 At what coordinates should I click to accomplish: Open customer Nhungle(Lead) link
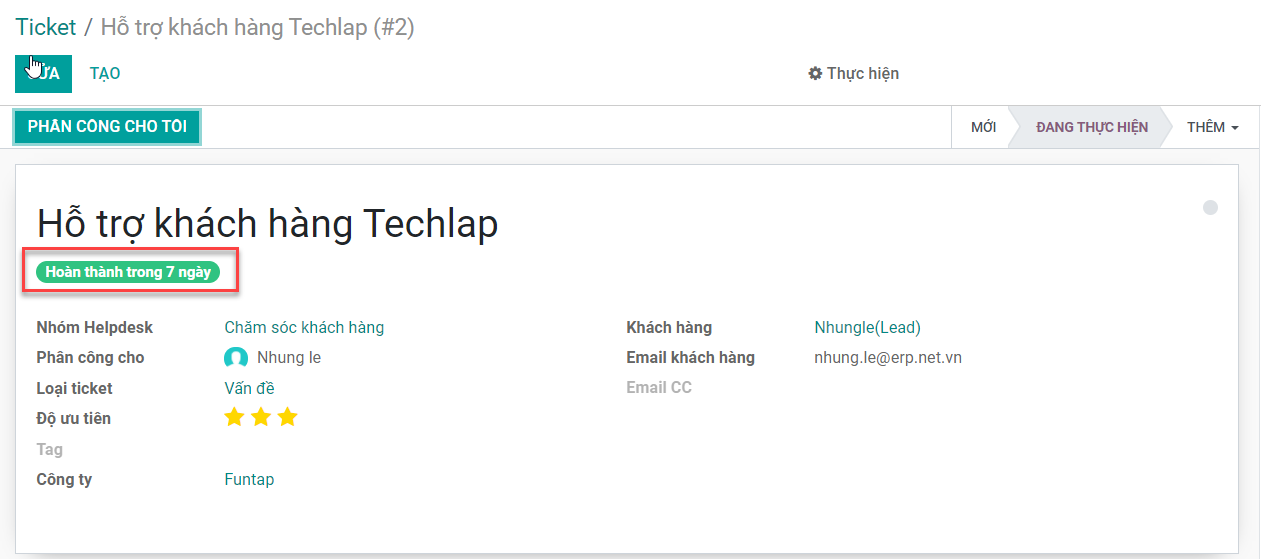[867, 327]
